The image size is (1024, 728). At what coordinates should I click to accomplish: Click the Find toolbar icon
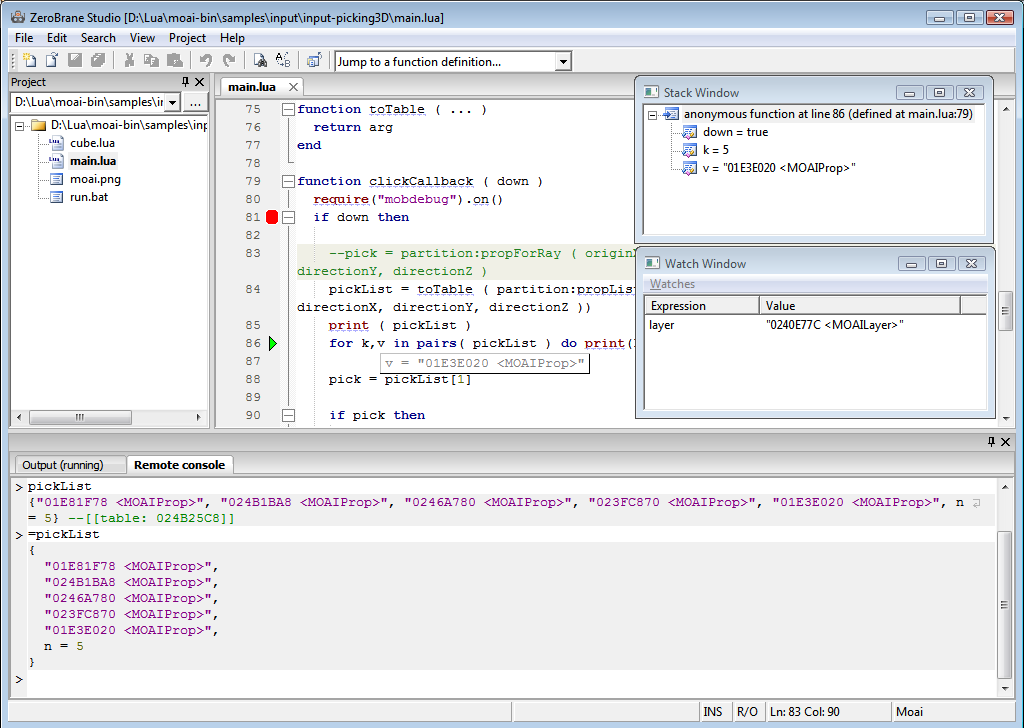259,61
